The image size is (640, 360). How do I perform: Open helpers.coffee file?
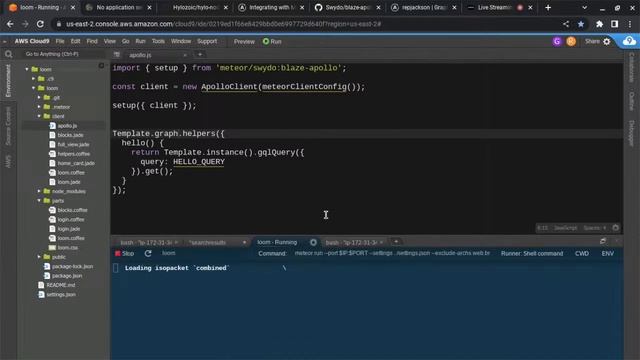tap(73, 154)
